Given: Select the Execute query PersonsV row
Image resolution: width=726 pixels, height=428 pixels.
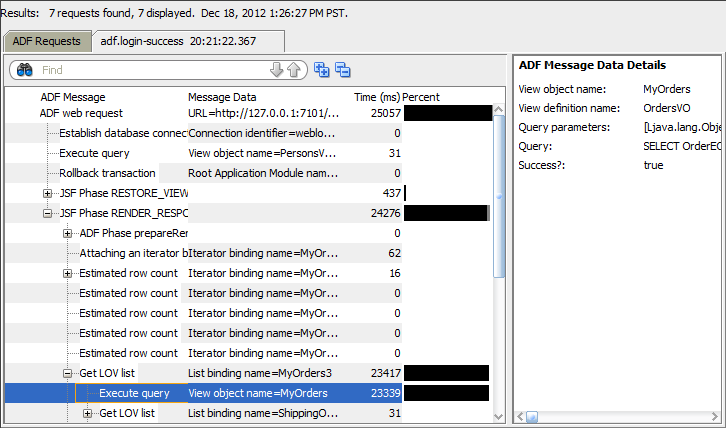Looking at the screenshot, I should tap(249, 153).
